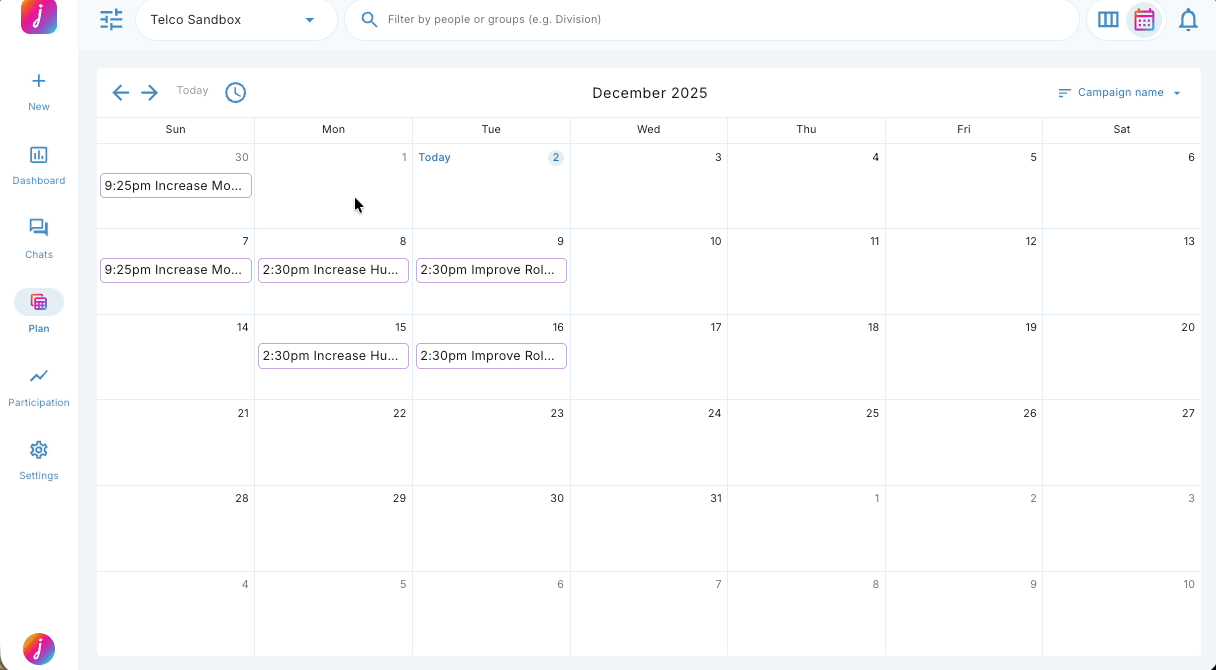Open the 9:25pm Increase Mo event on December 7
1216x670 pixels.
pyautogui.click(x=175, y=270)
